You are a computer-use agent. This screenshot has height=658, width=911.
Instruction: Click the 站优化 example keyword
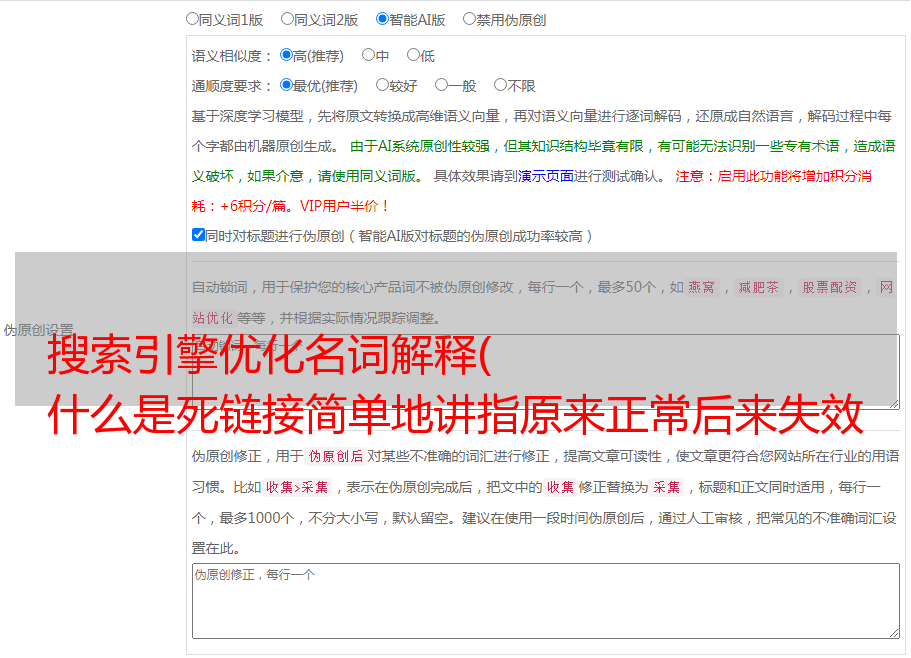click(213, 318)
